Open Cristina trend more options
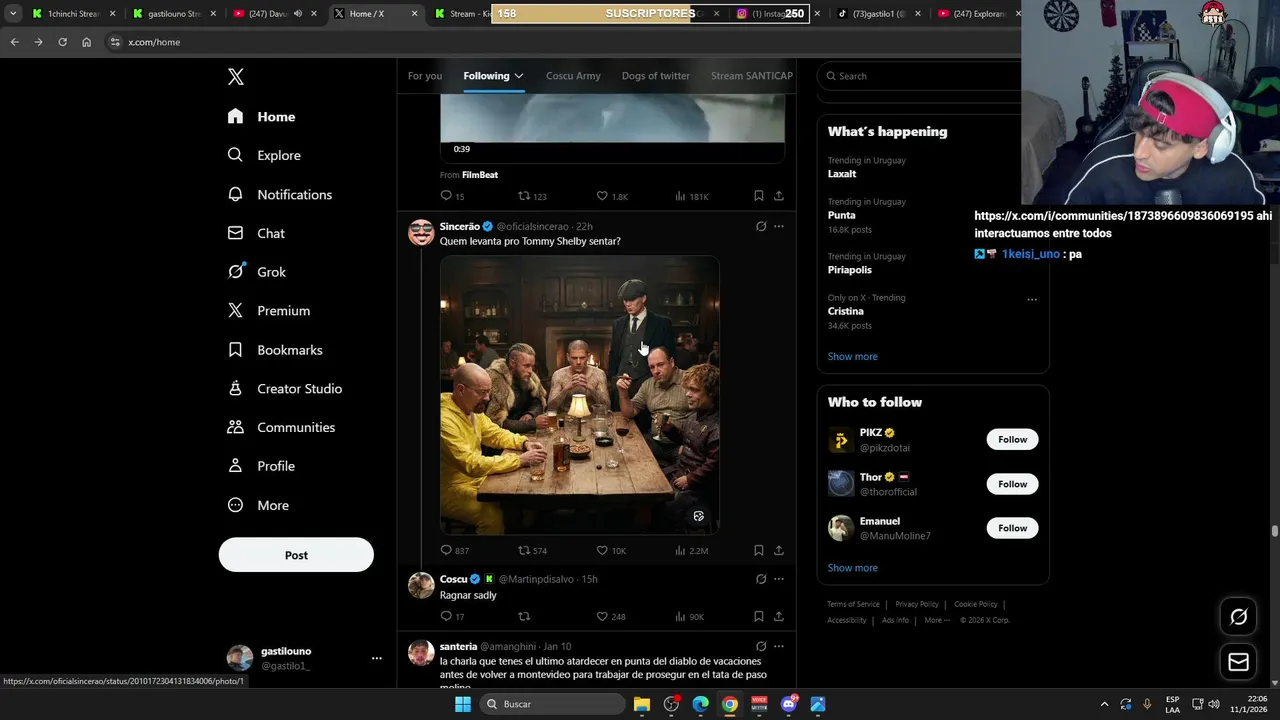This screenshot has height=720, width=1280. (1032, 299)
